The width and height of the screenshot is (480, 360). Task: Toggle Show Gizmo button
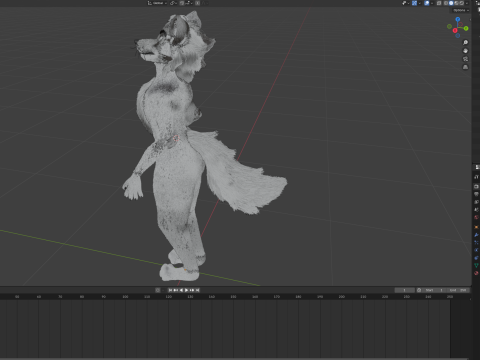pyautogui.click(x=414, y=3)
